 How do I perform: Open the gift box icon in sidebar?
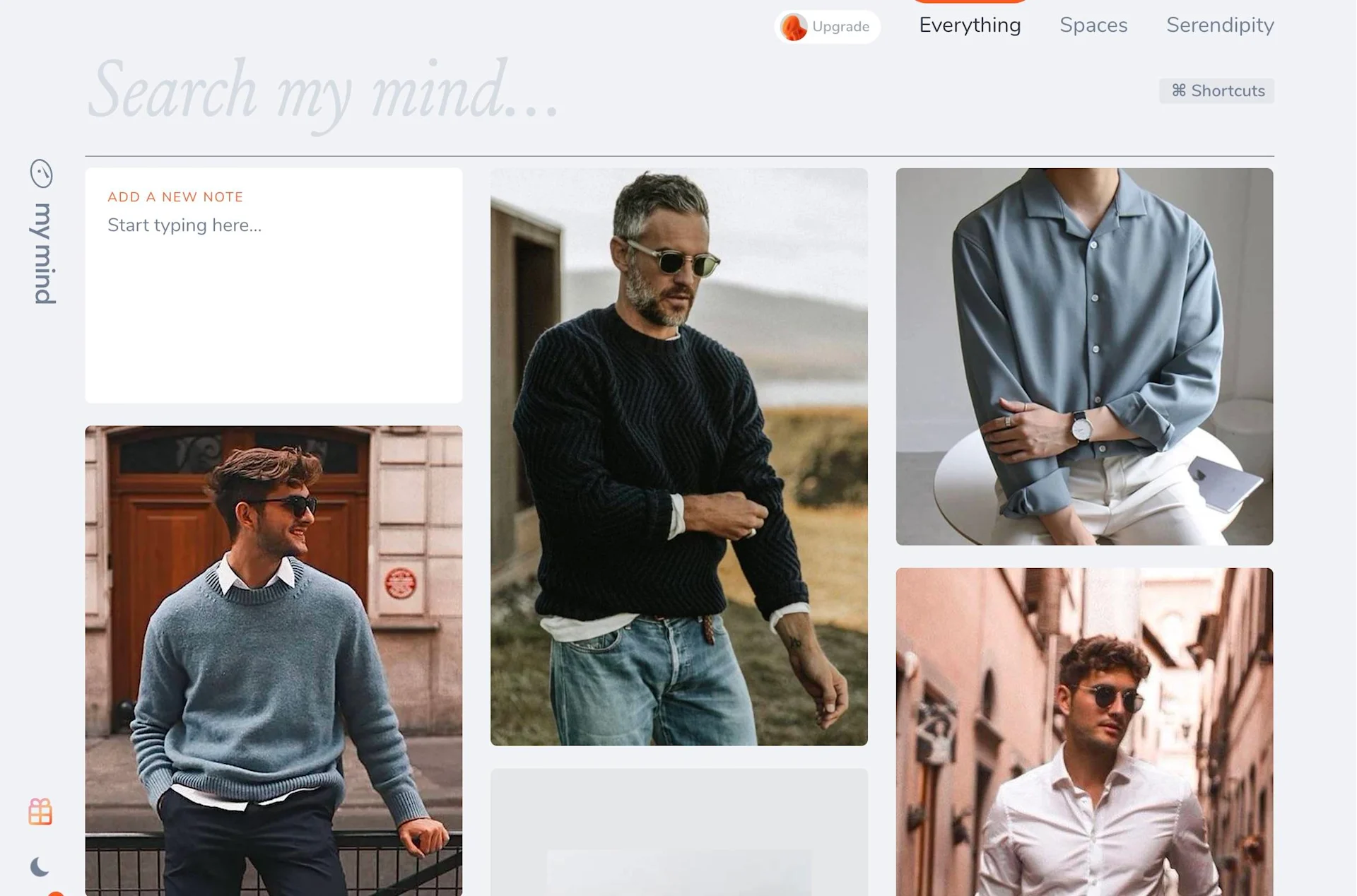pos(40,811)
